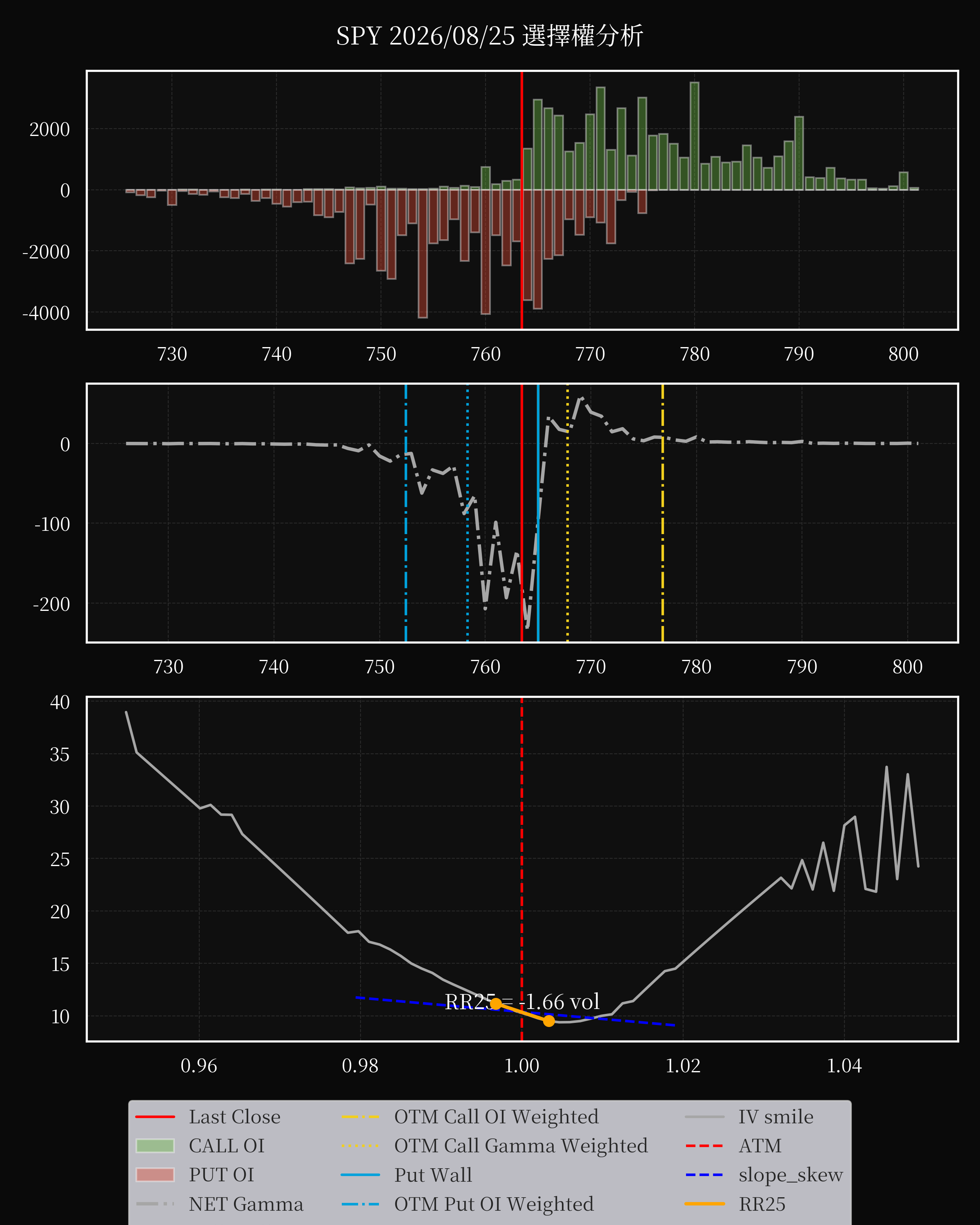
Task: Click the 1.04 x-axis label in IV chart
Action: click(844, 1065)
